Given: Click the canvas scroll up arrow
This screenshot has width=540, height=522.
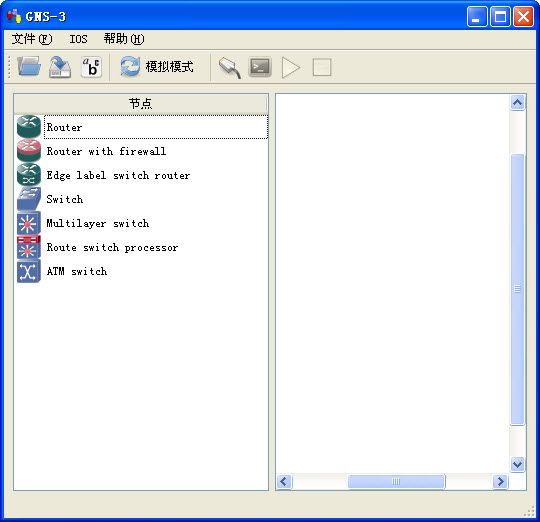Looking at the screenshot, I should pyautogui.click(x=517, y=103).
